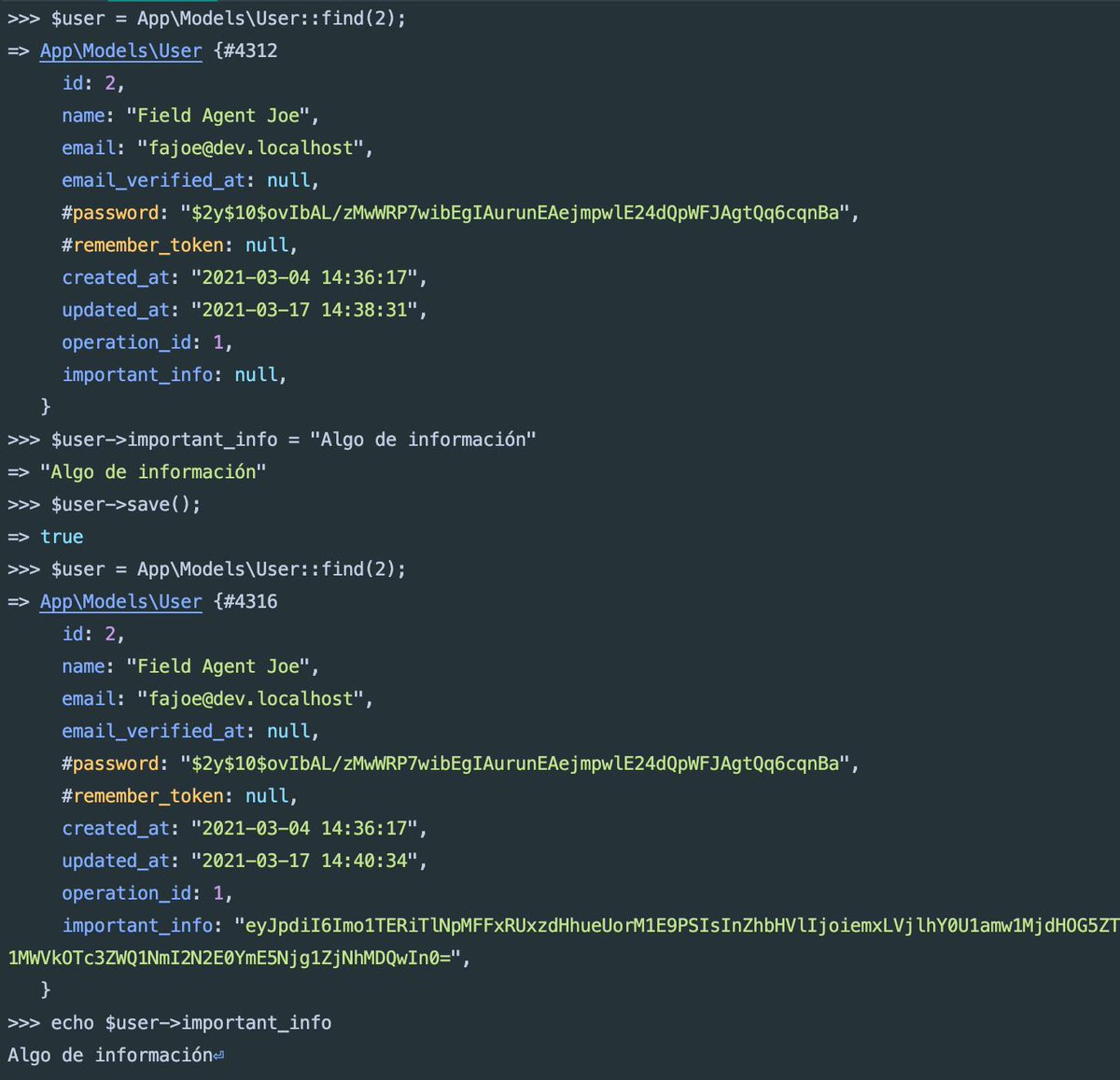The height and width of the screenshot is (1080, 1120).
Task: Click the first App\Models\User link (#4312)
Action: pyautogui.click(x=120, y=51)
